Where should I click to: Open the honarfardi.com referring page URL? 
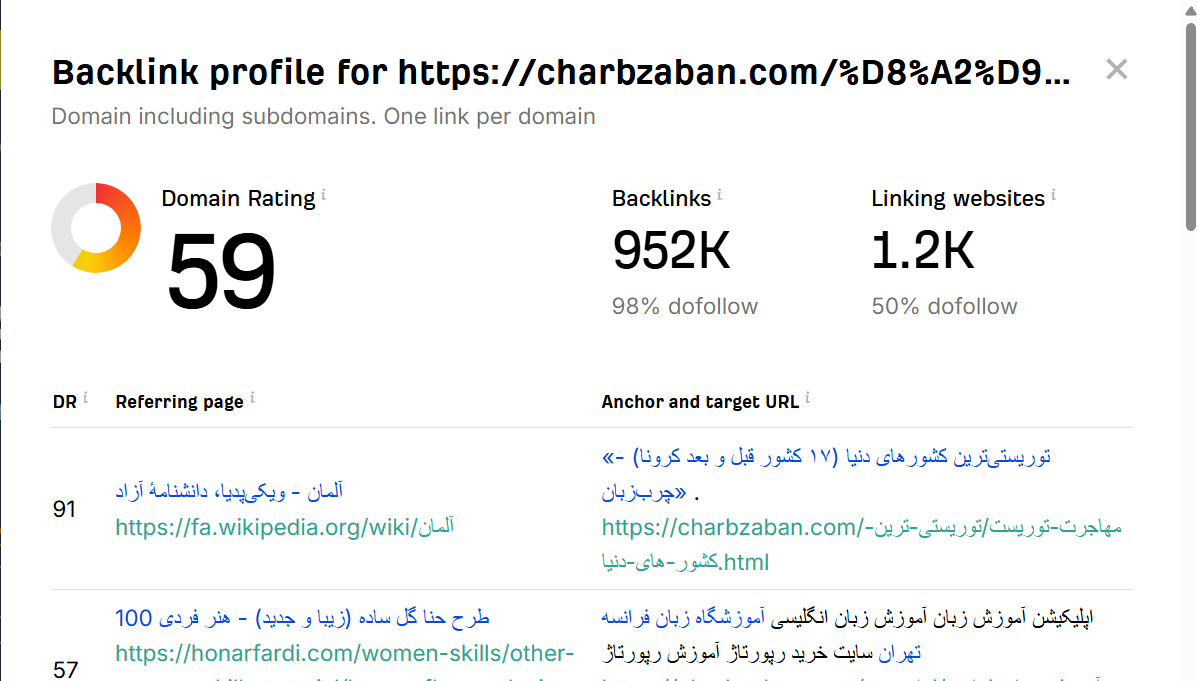[x=344, y=654]
